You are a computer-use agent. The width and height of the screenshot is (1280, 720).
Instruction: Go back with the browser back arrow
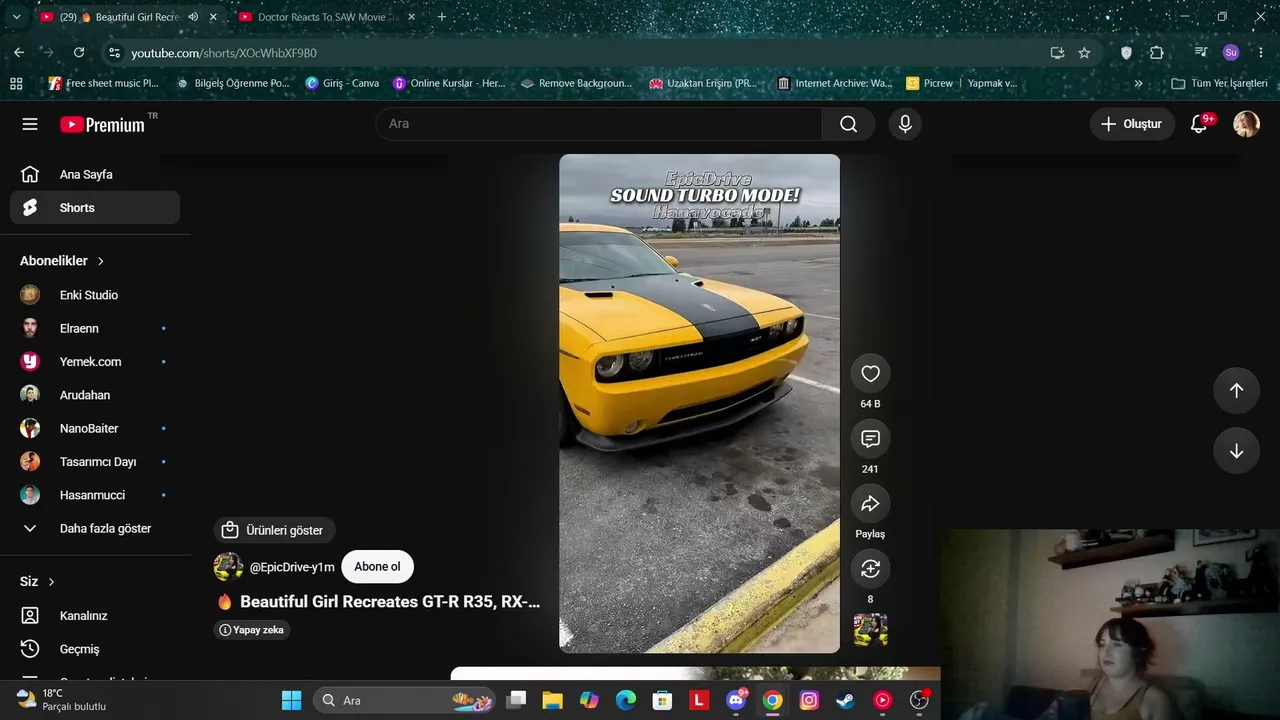pyautogui.click(x=19, y=53)
